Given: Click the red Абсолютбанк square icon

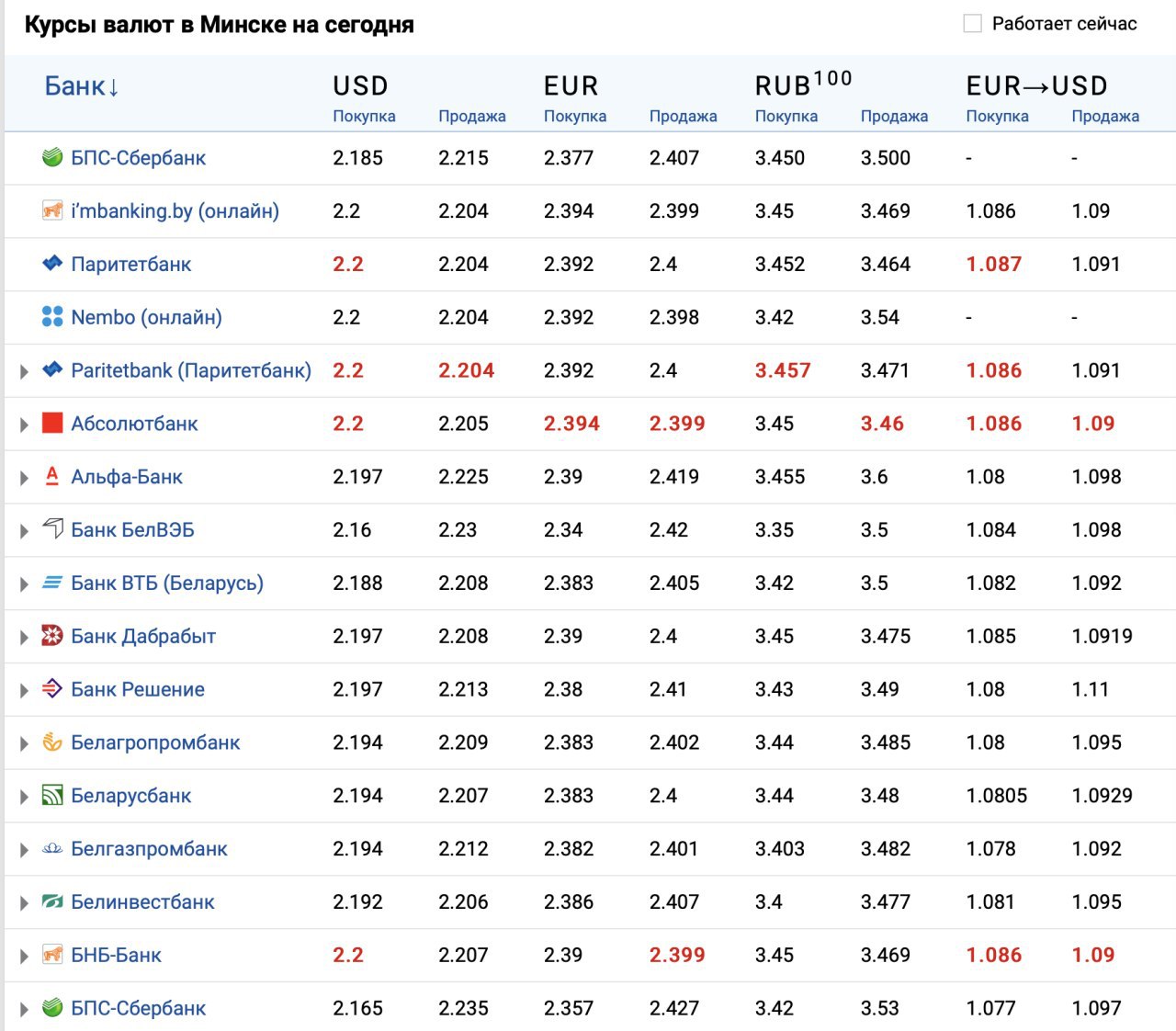Looking at the screenshot, I should pyautogui.click(x=52, y=424).
